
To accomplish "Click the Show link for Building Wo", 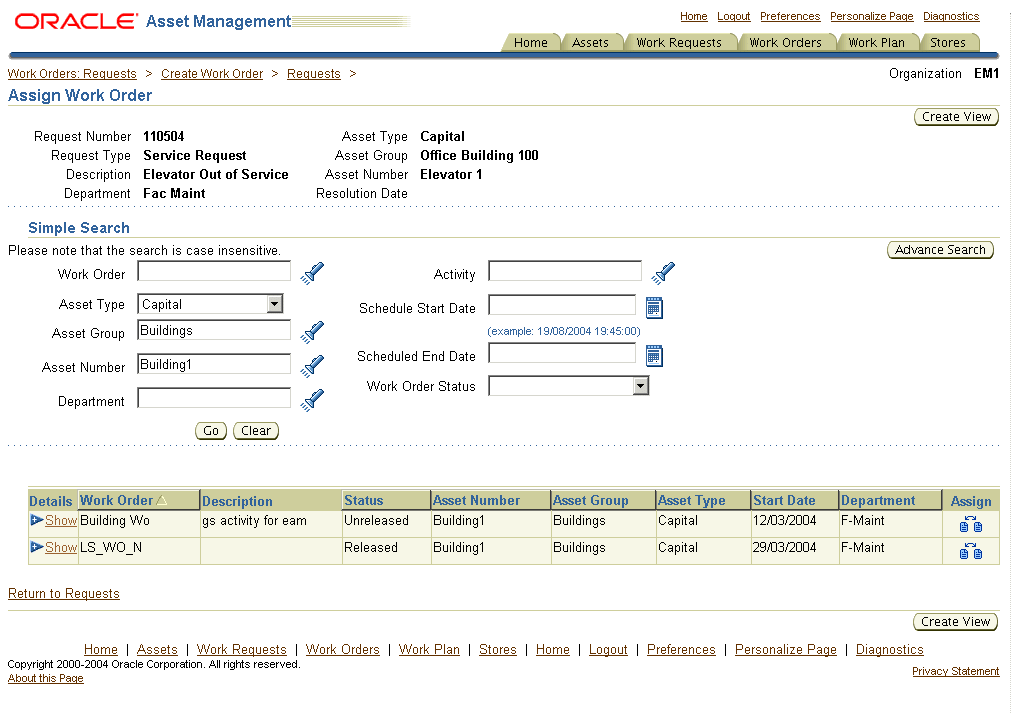I will [61, 521].
